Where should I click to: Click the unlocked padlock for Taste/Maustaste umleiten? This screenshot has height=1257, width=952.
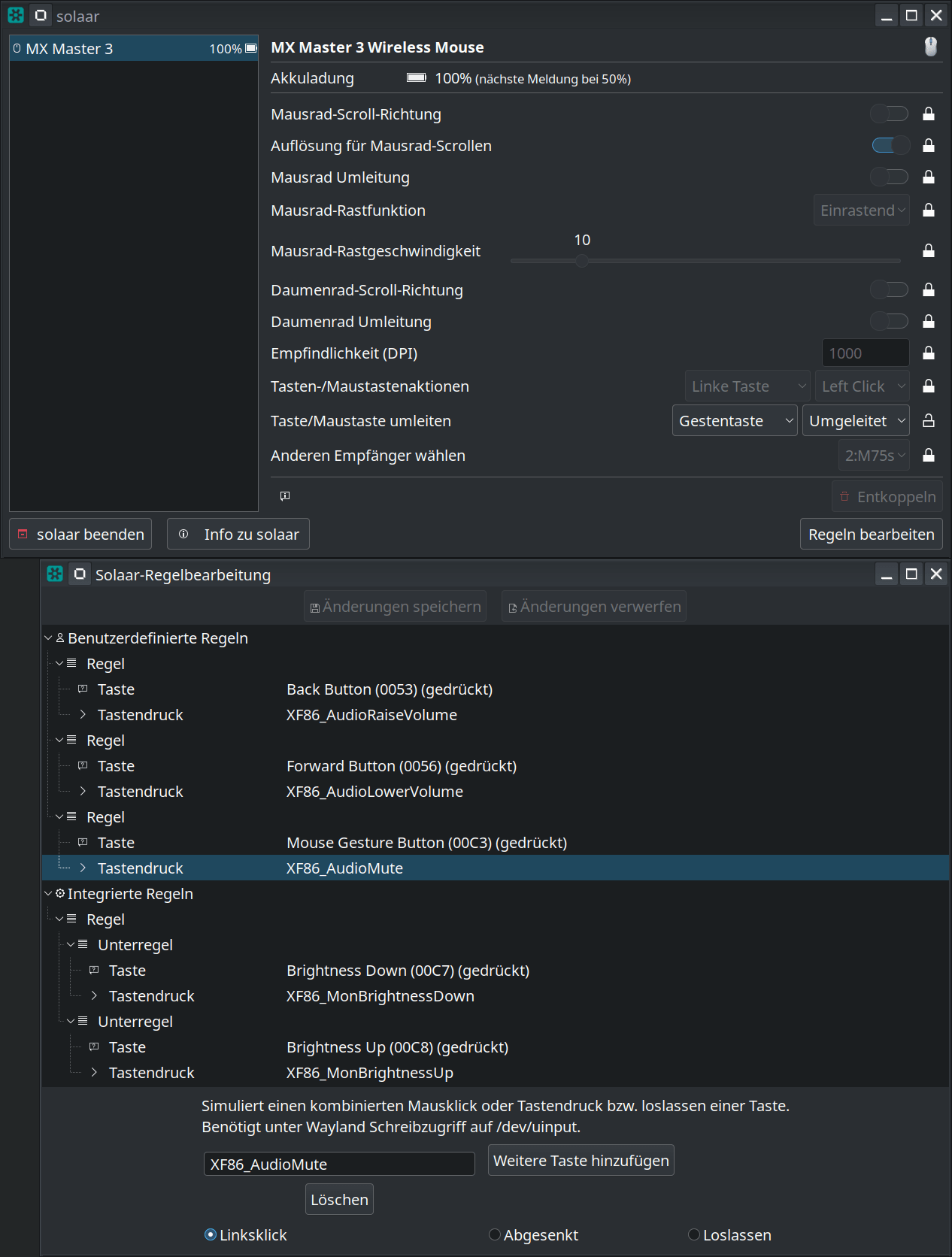click(x=929, y=421)
